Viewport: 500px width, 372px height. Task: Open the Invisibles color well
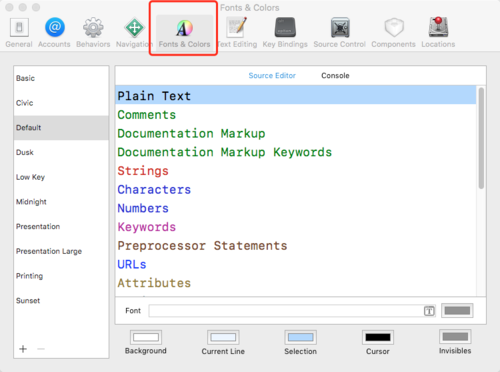click(455, 337)
